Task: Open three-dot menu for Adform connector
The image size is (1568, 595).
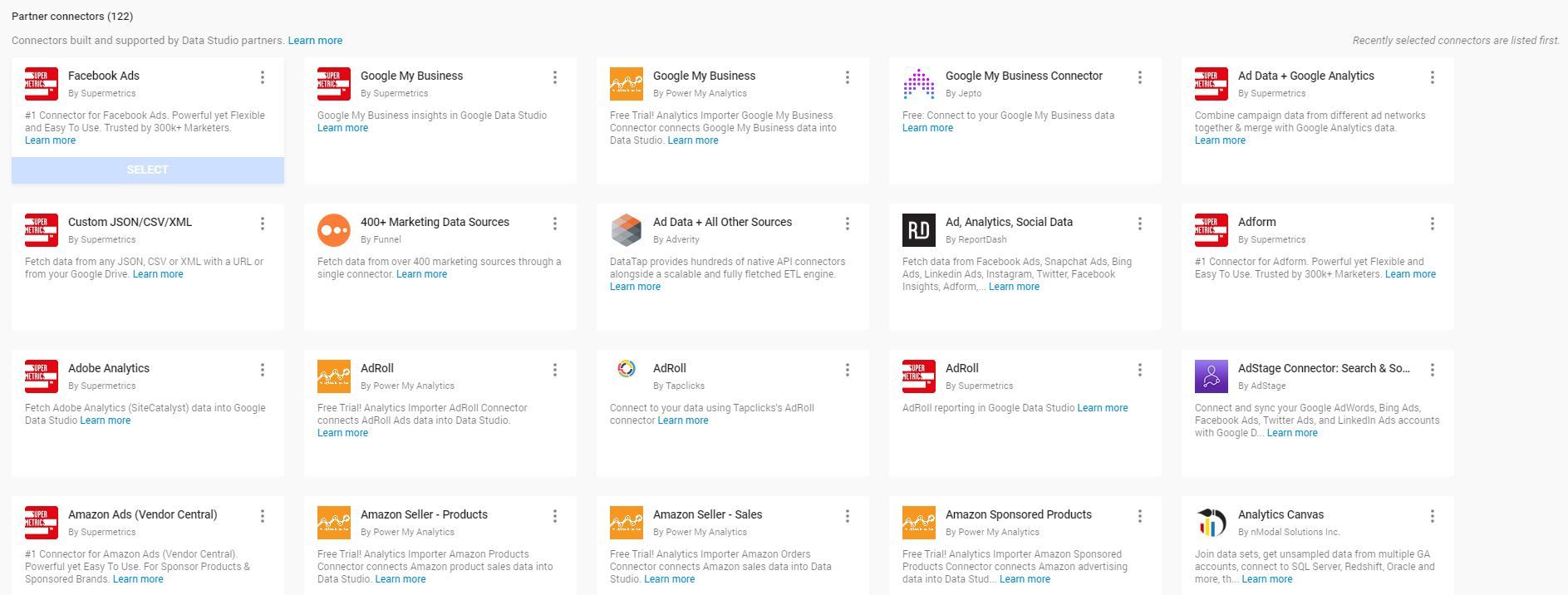Action: click(x=1433, y=224)
